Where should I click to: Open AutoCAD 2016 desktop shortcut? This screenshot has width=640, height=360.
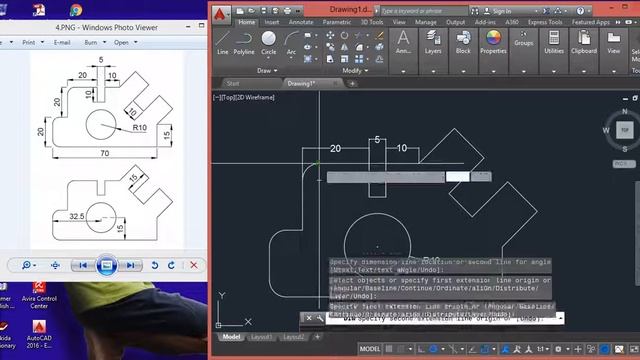[39, 334]
